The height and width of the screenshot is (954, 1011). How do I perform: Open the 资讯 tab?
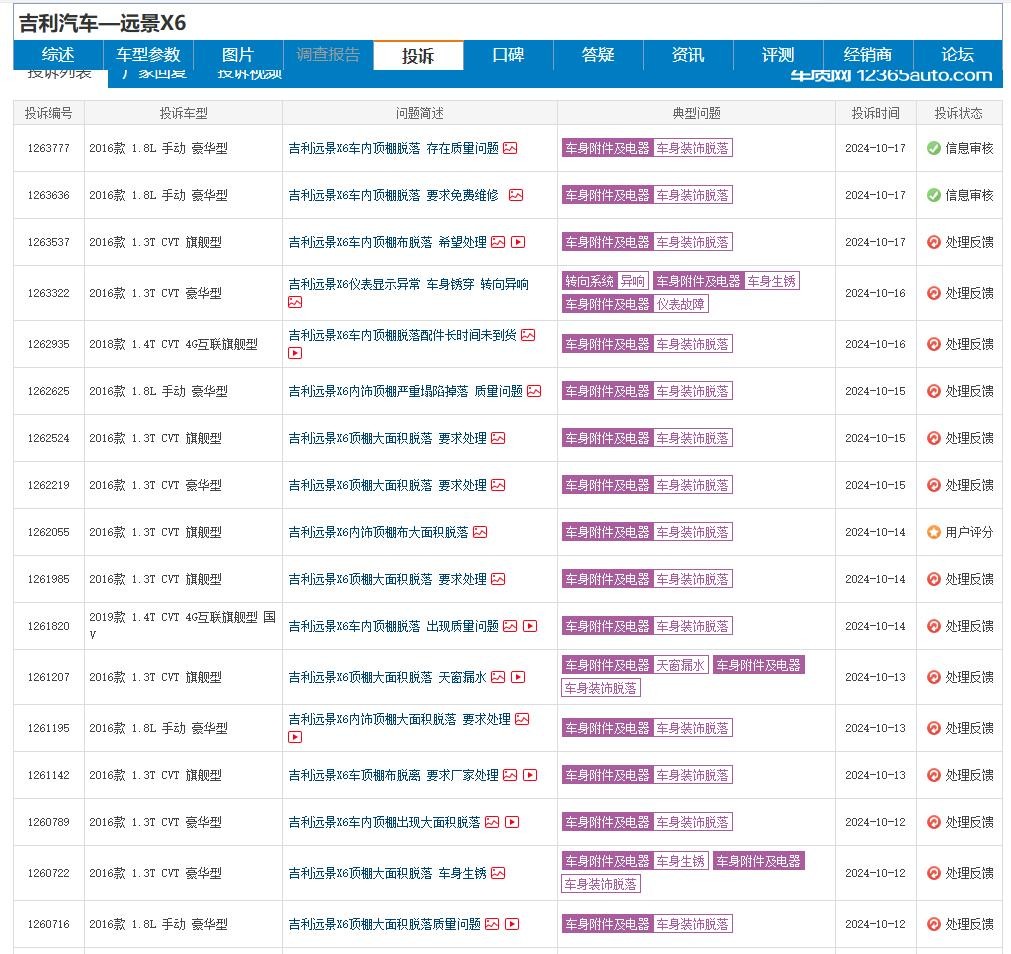tap(688, 55)
